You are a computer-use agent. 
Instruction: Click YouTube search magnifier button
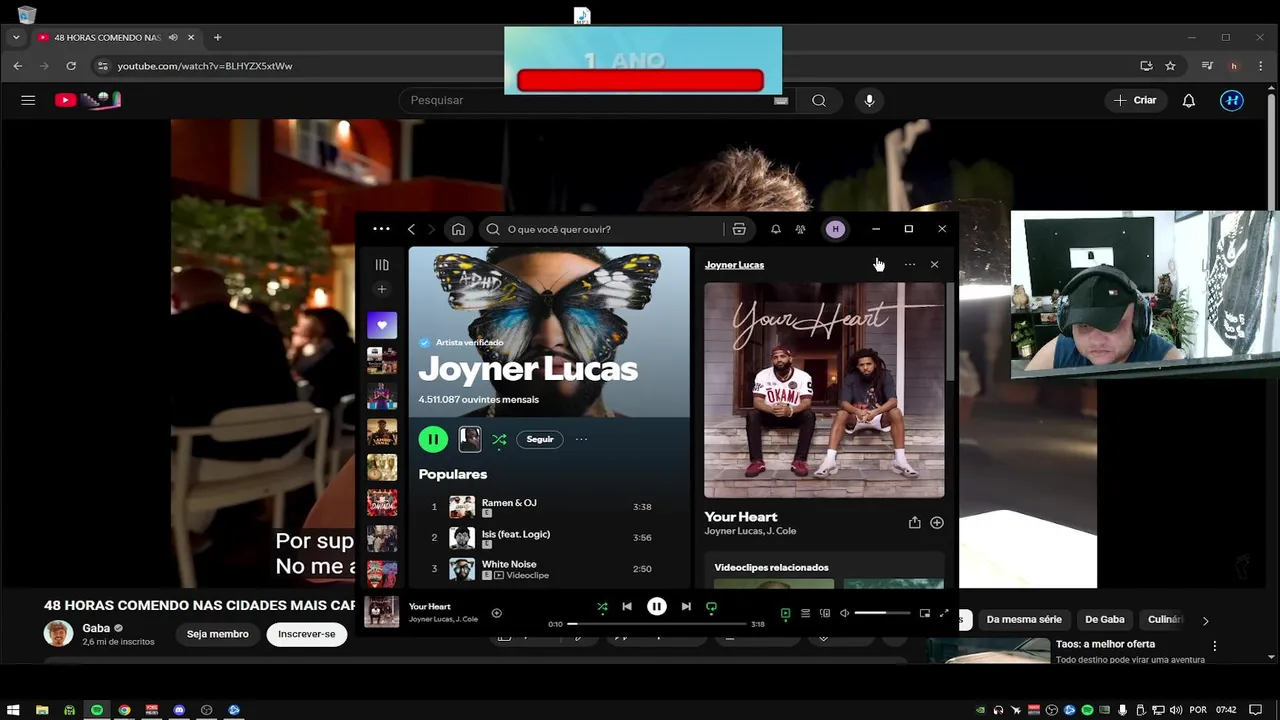[819, 100]
